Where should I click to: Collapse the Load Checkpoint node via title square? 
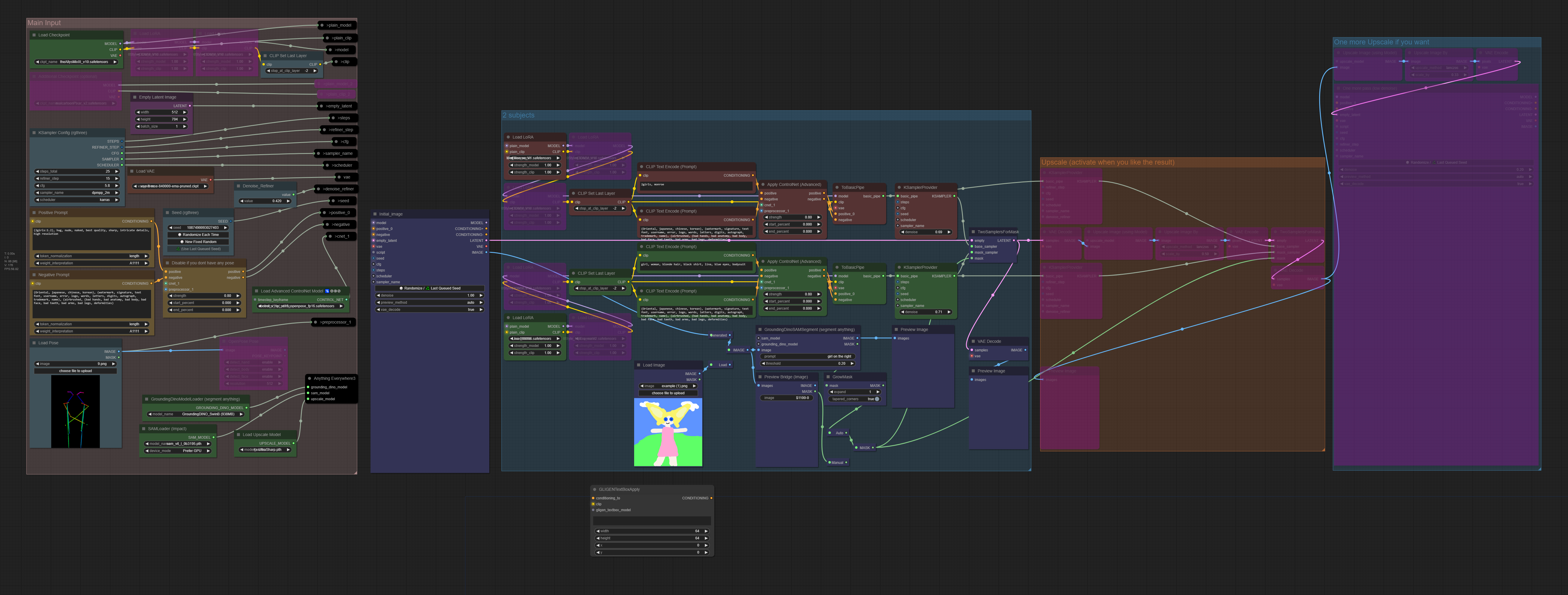tap(34, 35)
